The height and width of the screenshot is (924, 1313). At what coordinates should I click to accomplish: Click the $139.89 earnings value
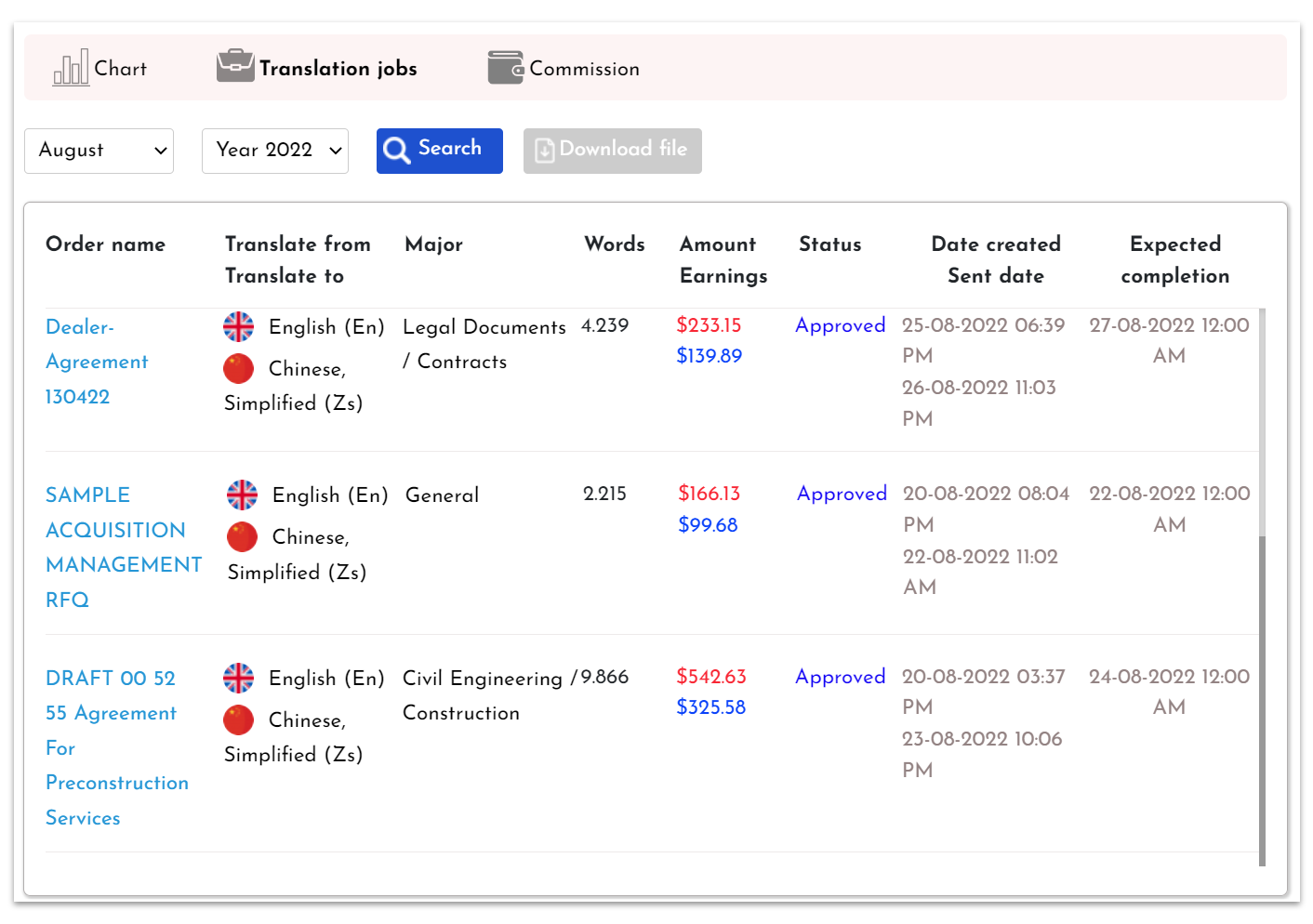click(x=710, y=356)
